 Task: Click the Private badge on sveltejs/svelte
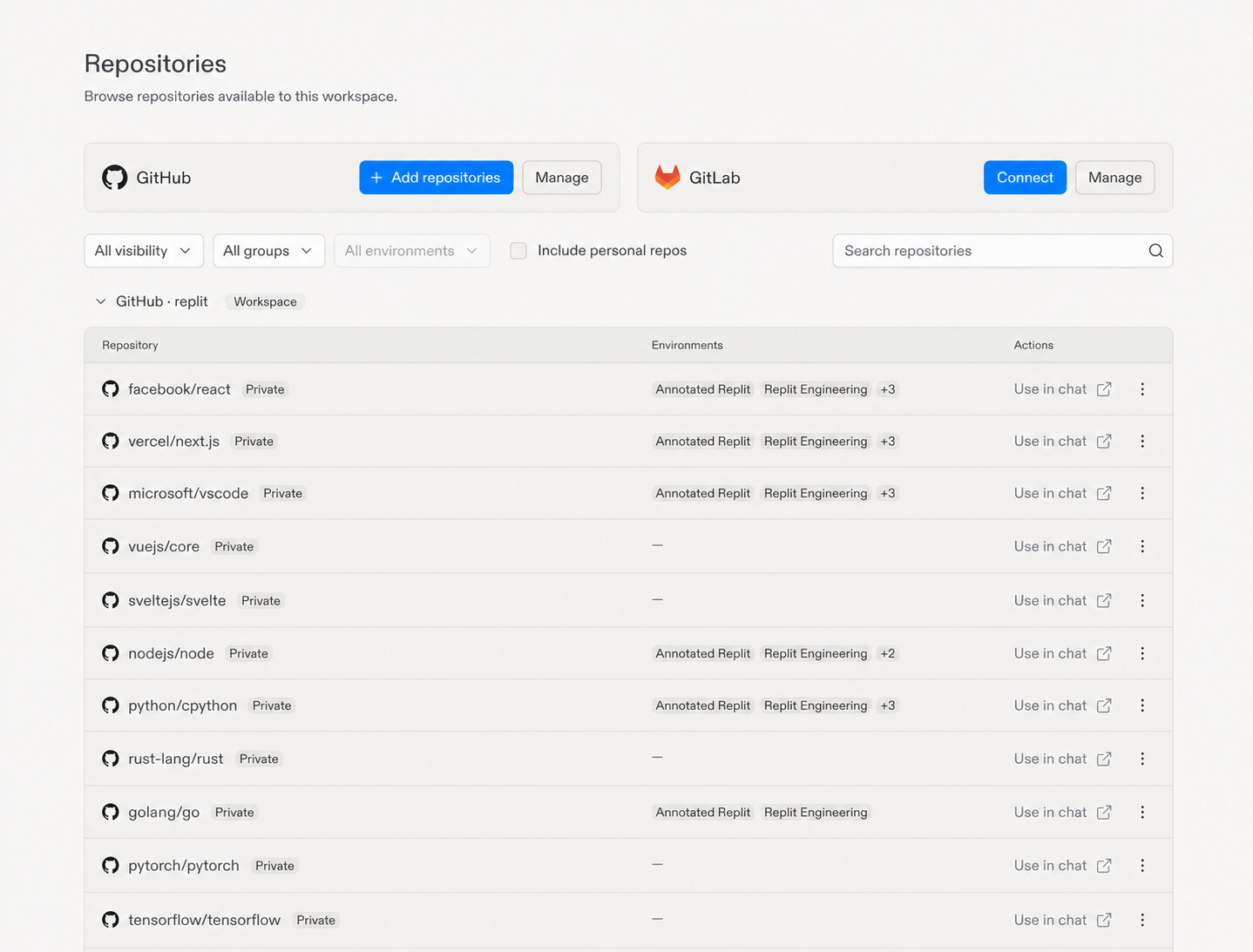[261, 600]
